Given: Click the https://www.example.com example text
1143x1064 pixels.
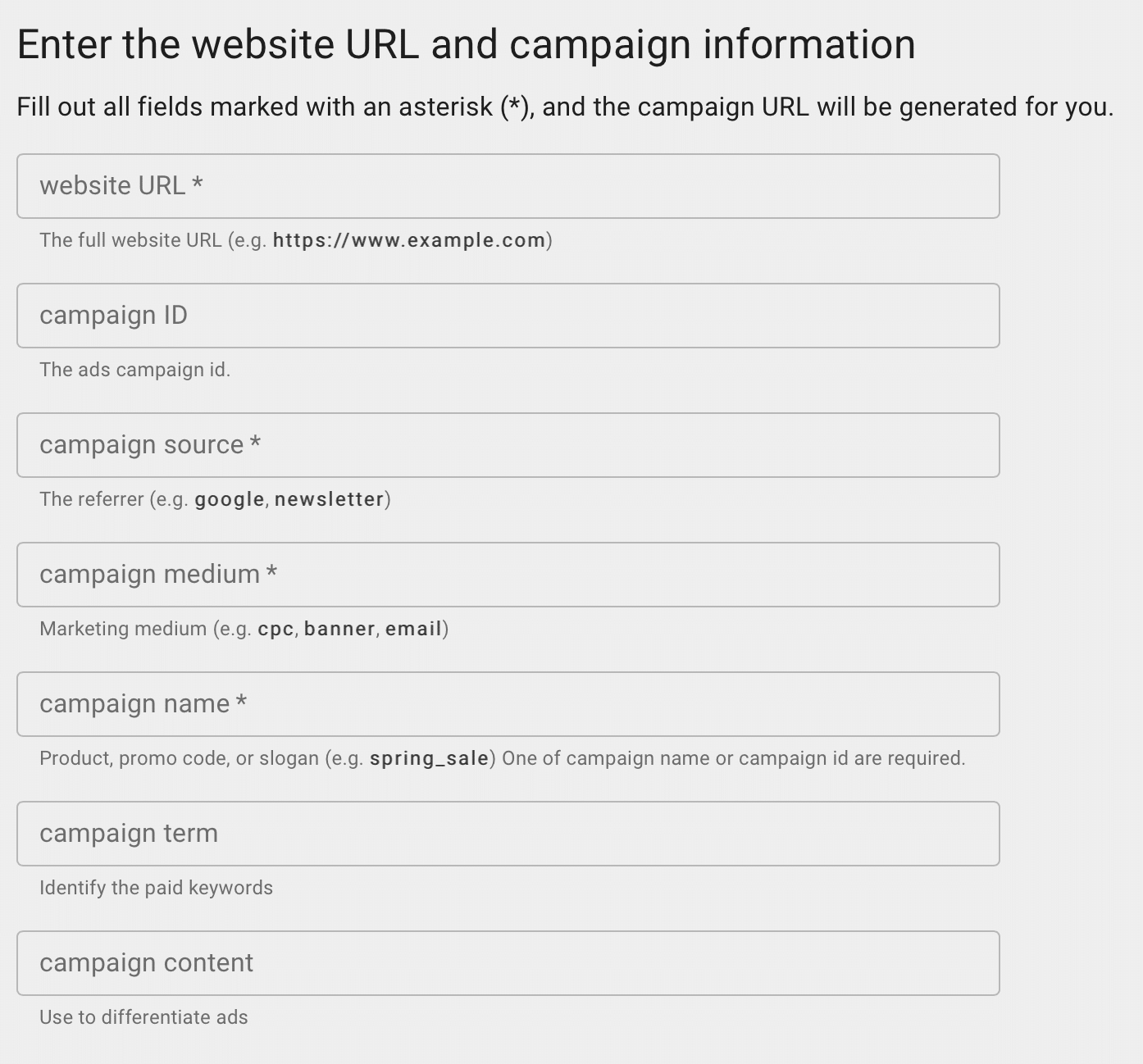Looking at the screenshot, I should [409, 240].
